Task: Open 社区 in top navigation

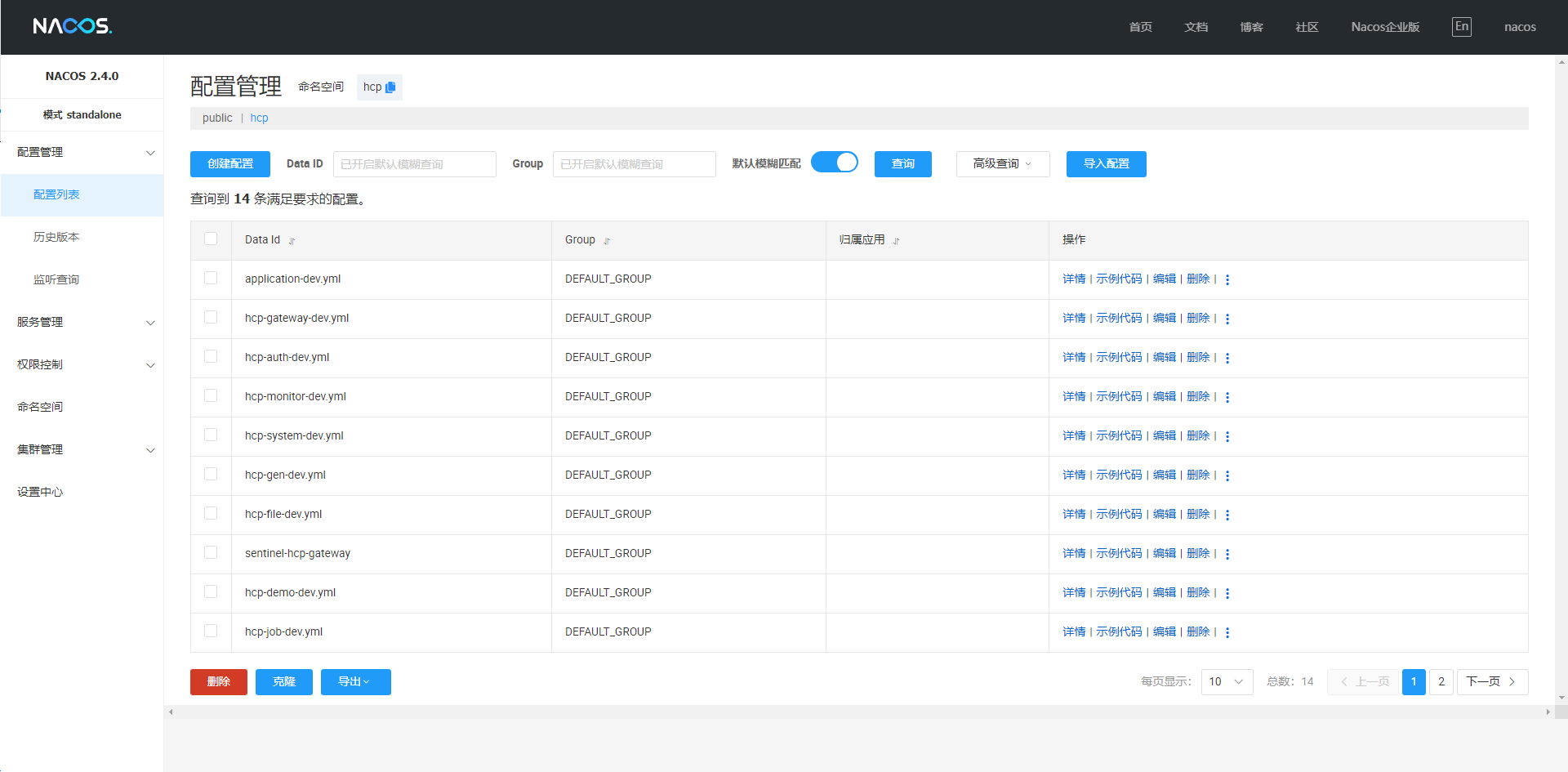Action: point(1307,27)
